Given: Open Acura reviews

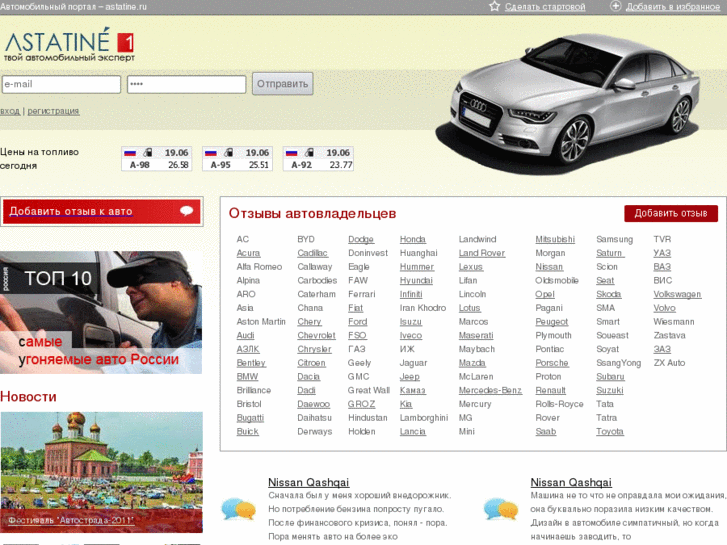Looking at the screenshot, I should coord(248,253).
